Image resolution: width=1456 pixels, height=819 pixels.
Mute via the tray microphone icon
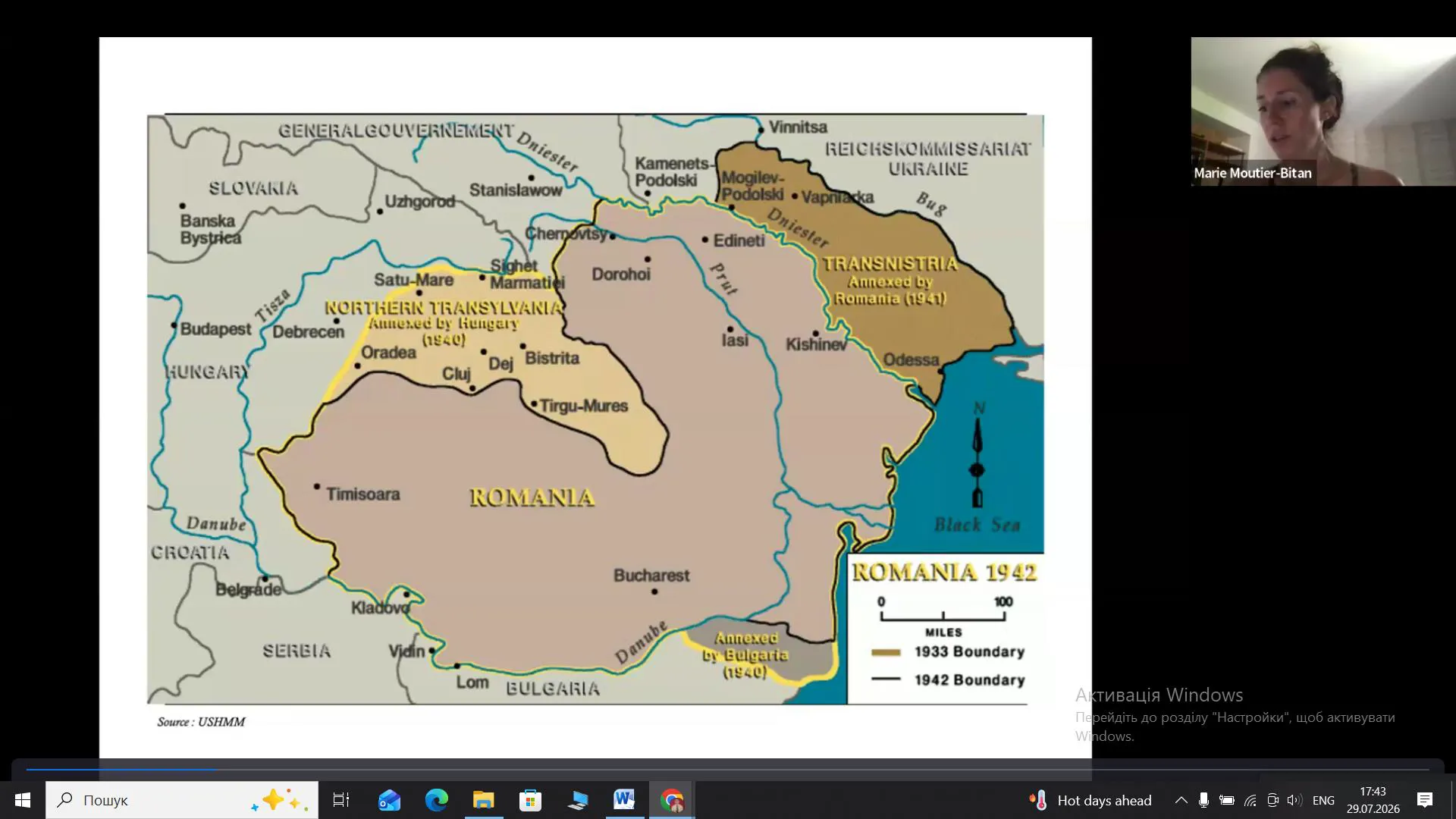click(x=1203, y=800)
